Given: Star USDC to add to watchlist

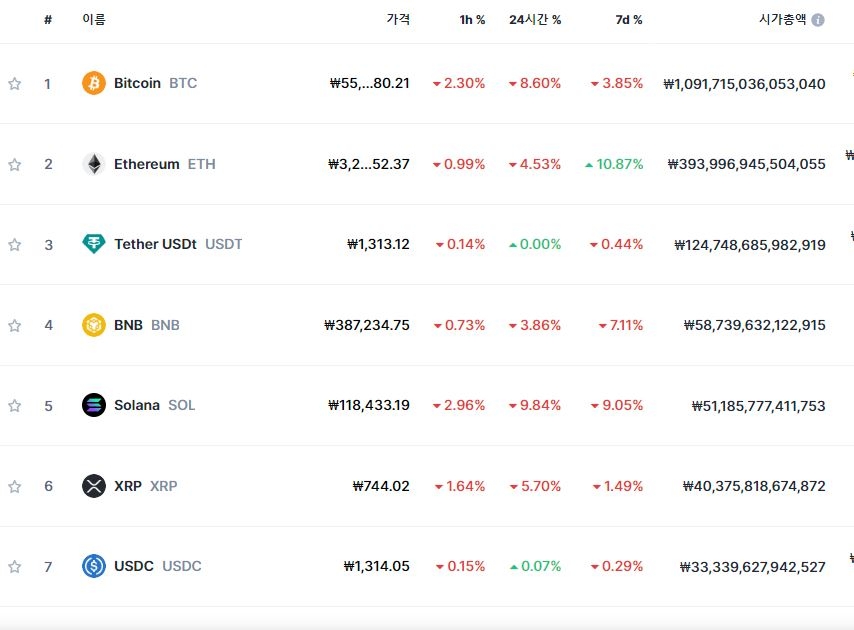Looking at the screenshot, I should tap(15, 567).
